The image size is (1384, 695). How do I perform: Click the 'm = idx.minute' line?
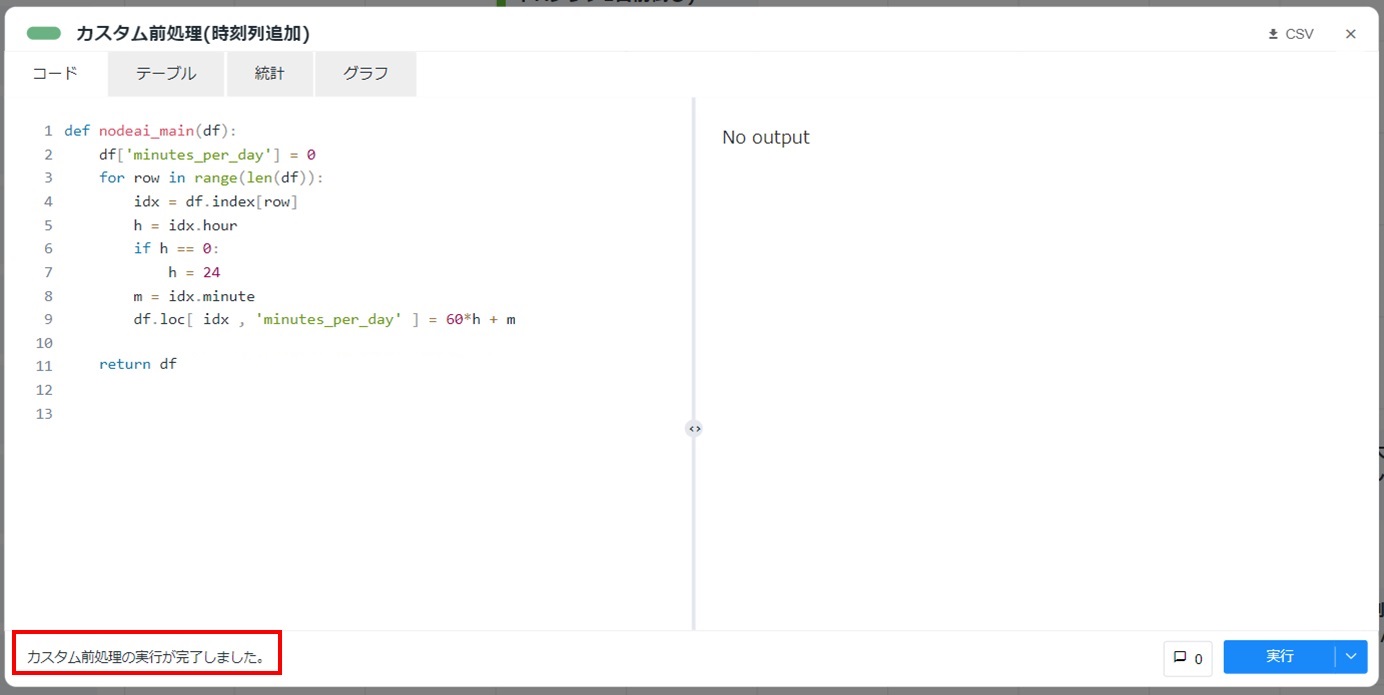194,297
